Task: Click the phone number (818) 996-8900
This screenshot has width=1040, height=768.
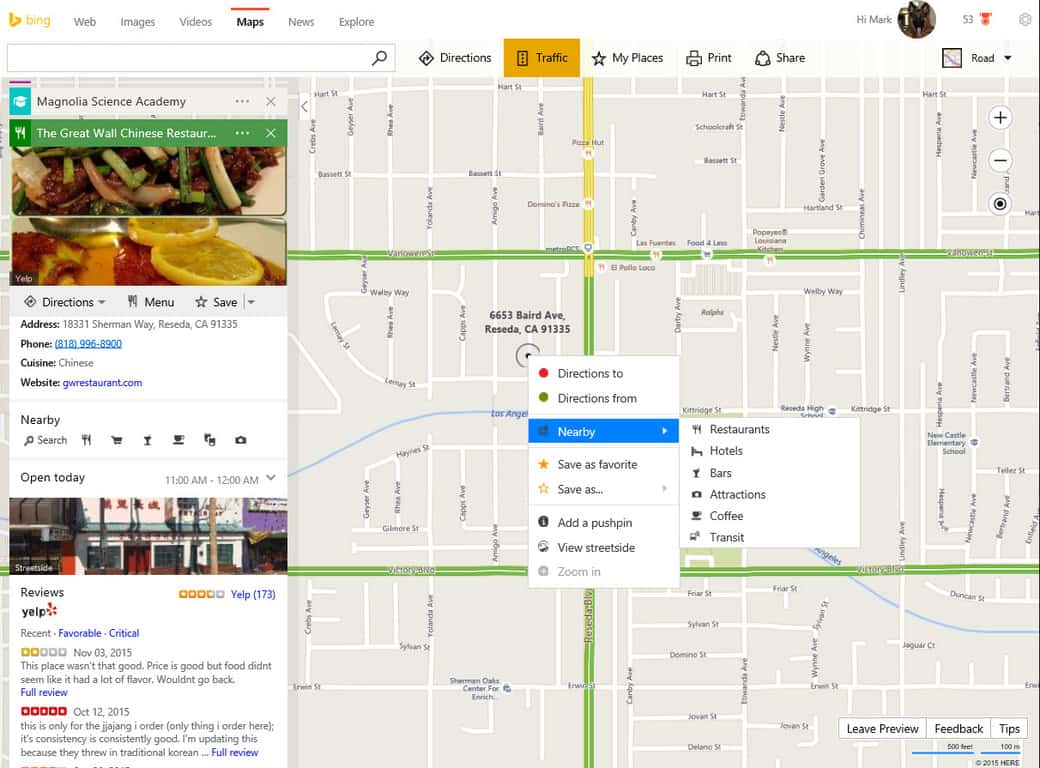Action: [x=88, y=344]
